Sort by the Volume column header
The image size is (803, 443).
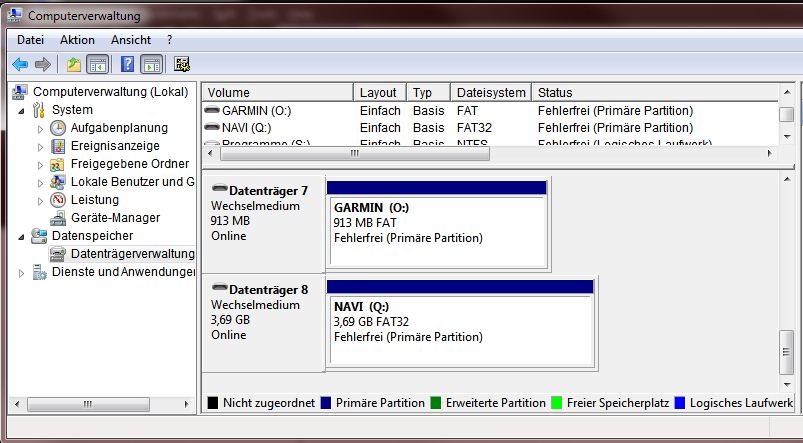coord(278,93)
